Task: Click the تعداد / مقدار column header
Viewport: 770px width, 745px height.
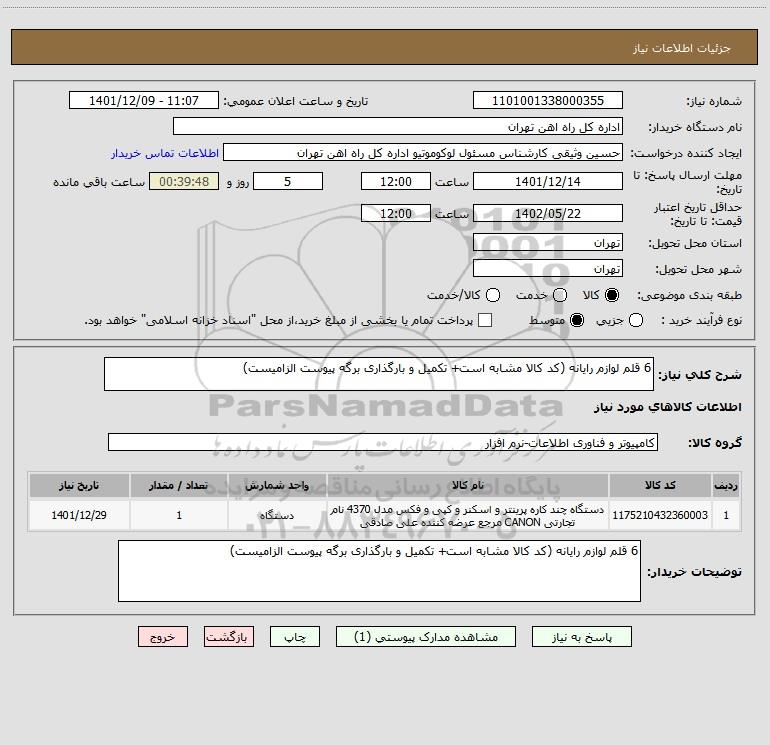Action: click(x=179, y=485)
